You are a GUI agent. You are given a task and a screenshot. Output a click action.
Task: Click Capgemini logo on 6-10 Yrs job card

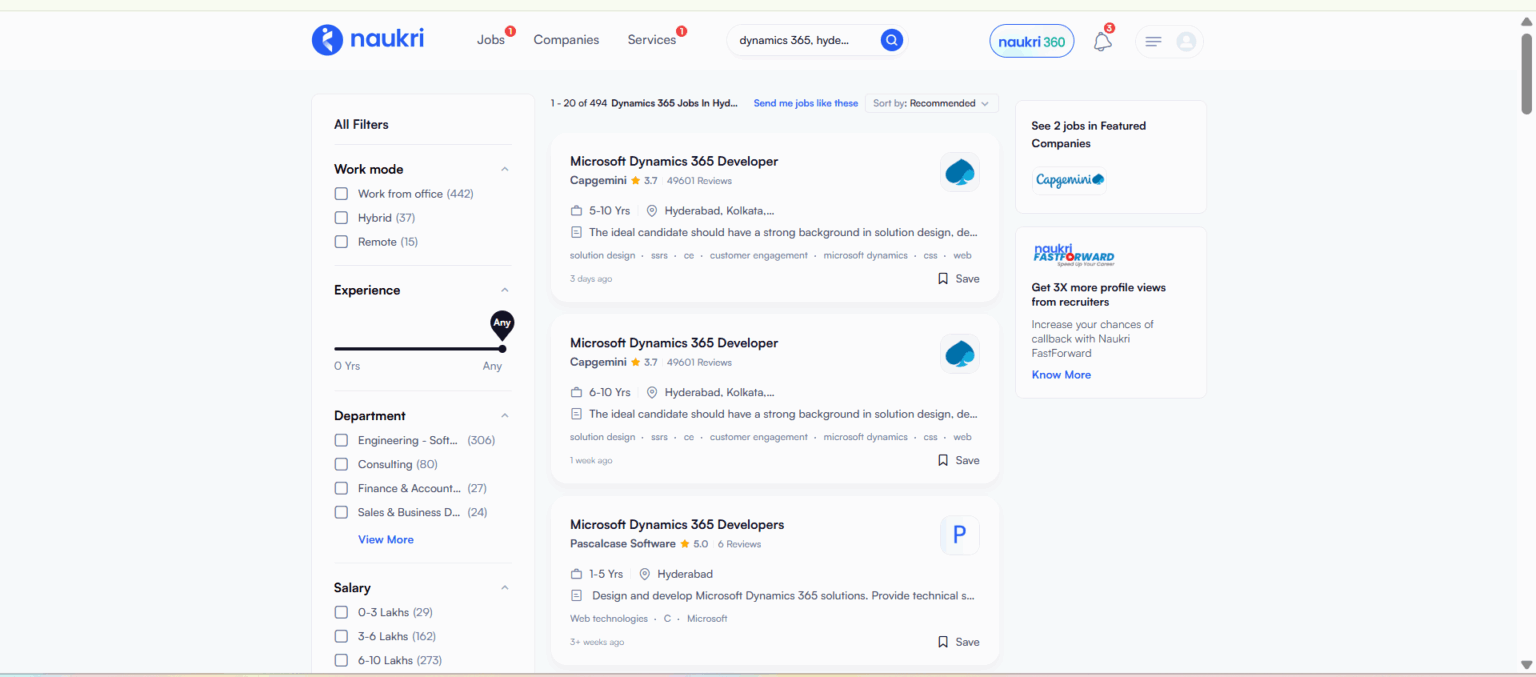click(960, 353)
